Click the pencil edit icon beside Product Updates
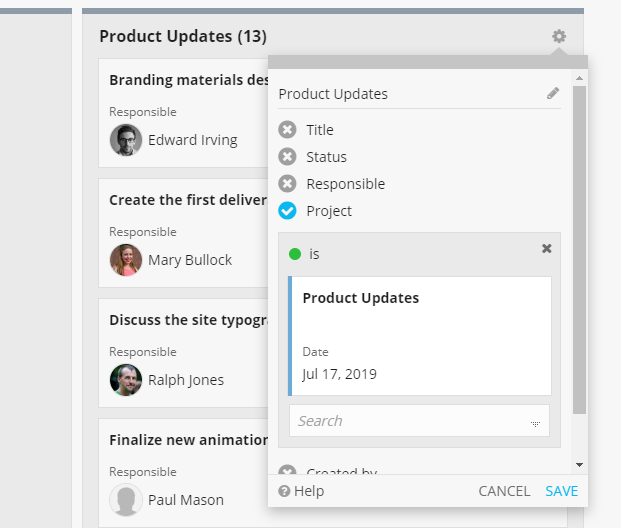Screen dimensions: 621x528 click(x=553, y=94)
